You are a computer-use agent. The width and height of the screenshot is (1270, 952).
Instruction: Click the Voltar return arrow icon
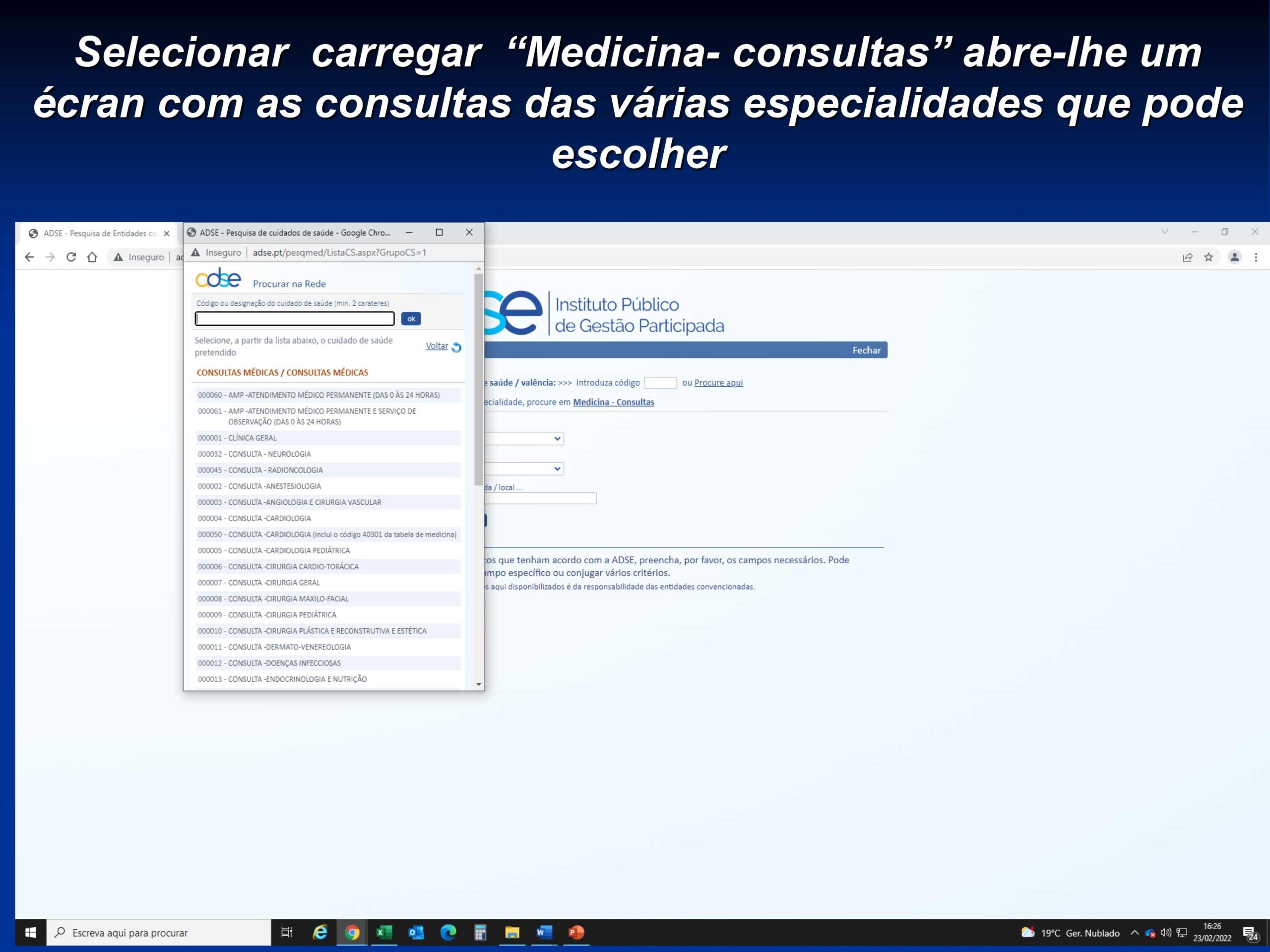456,347
